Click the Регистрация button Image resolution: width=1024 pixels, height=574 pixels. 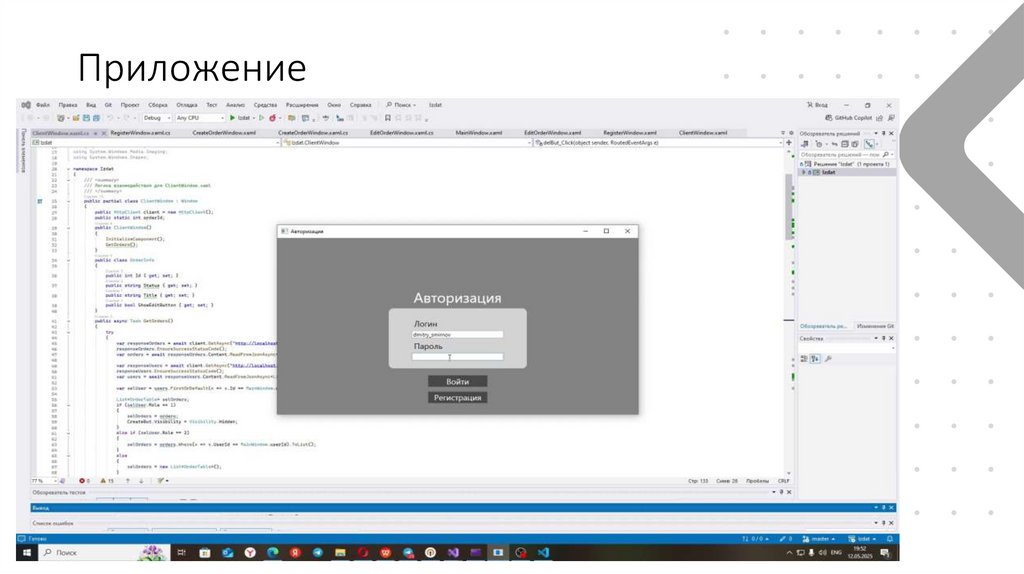tap(457, 397)
